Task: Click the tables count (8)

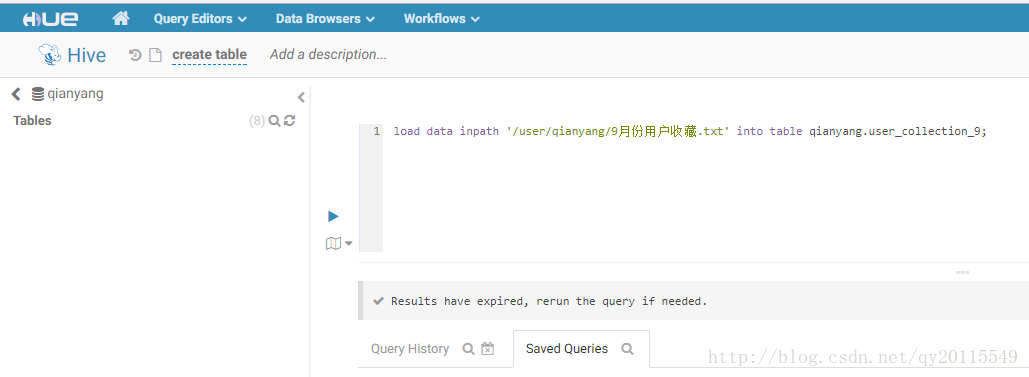Action: click(x=257, y=121)
